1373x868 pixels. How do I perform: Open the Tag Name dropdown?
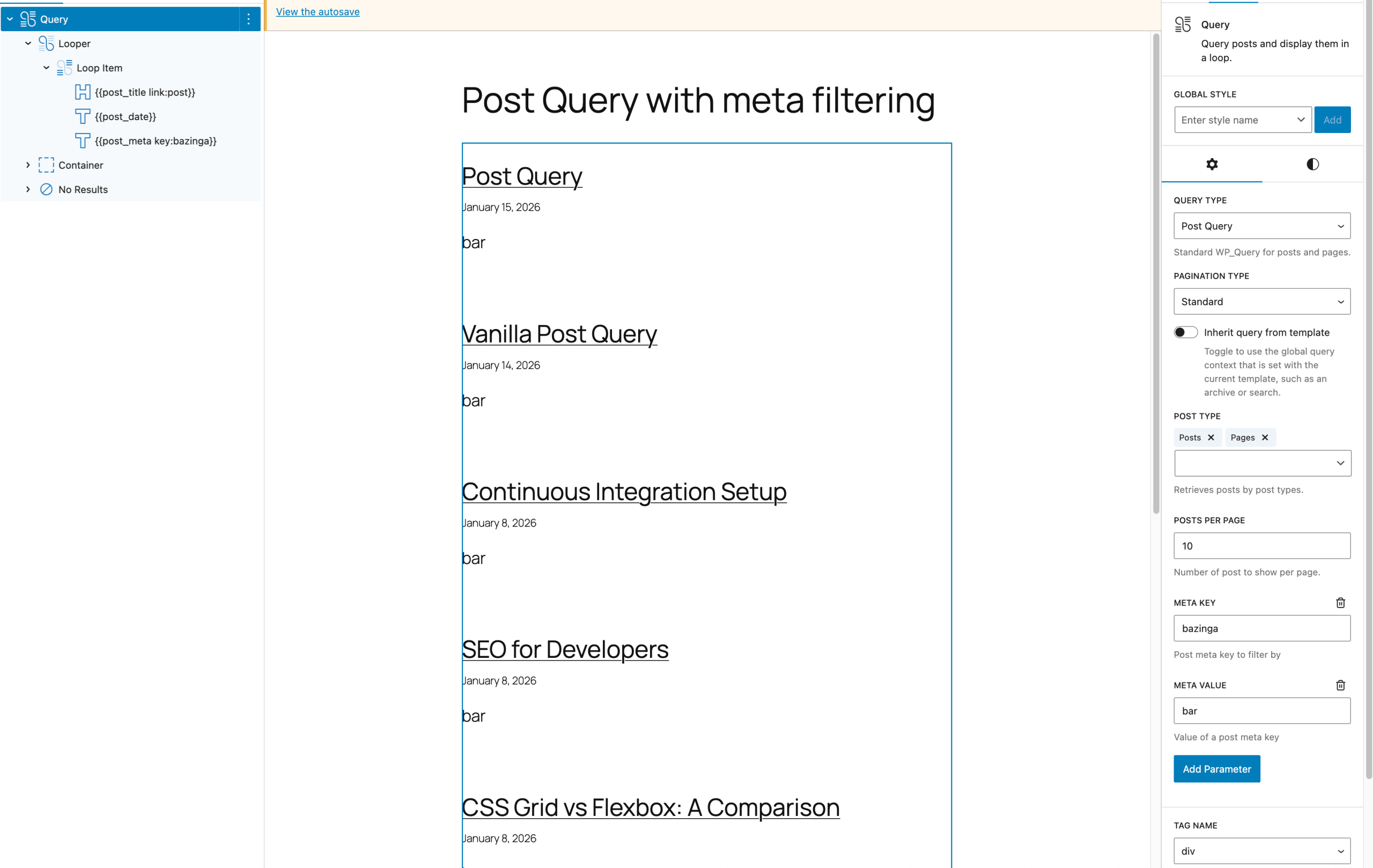click(1261, 850)
